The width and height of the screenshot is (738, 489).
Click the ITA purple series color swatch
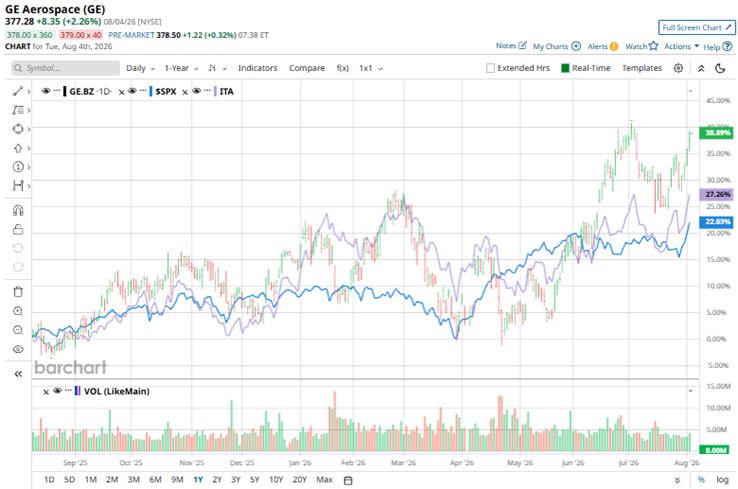coord(215,91)
